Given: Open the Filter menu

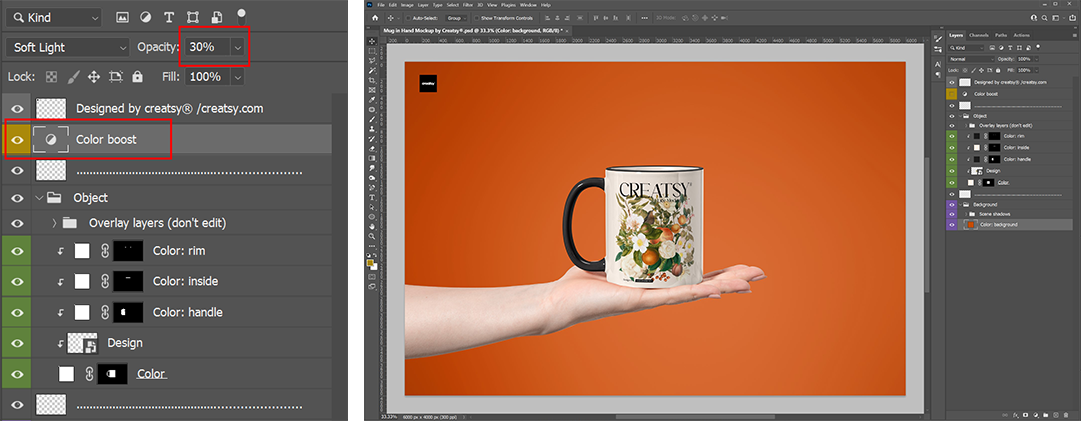Looking at the screenshot, I should (x=468, y=5).
